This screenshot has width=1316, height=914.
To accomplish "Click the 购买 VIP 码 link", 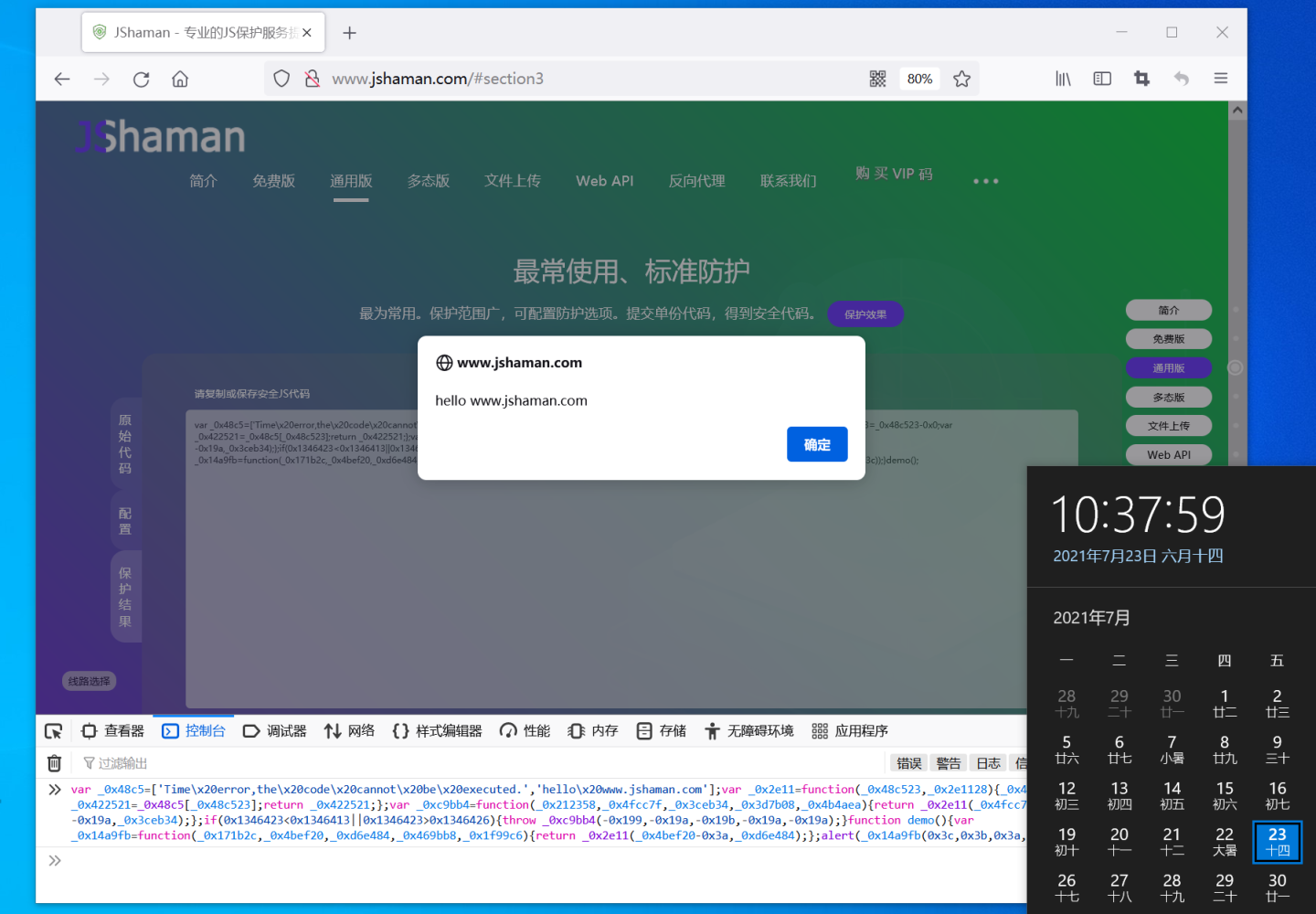I will (894, 174).
